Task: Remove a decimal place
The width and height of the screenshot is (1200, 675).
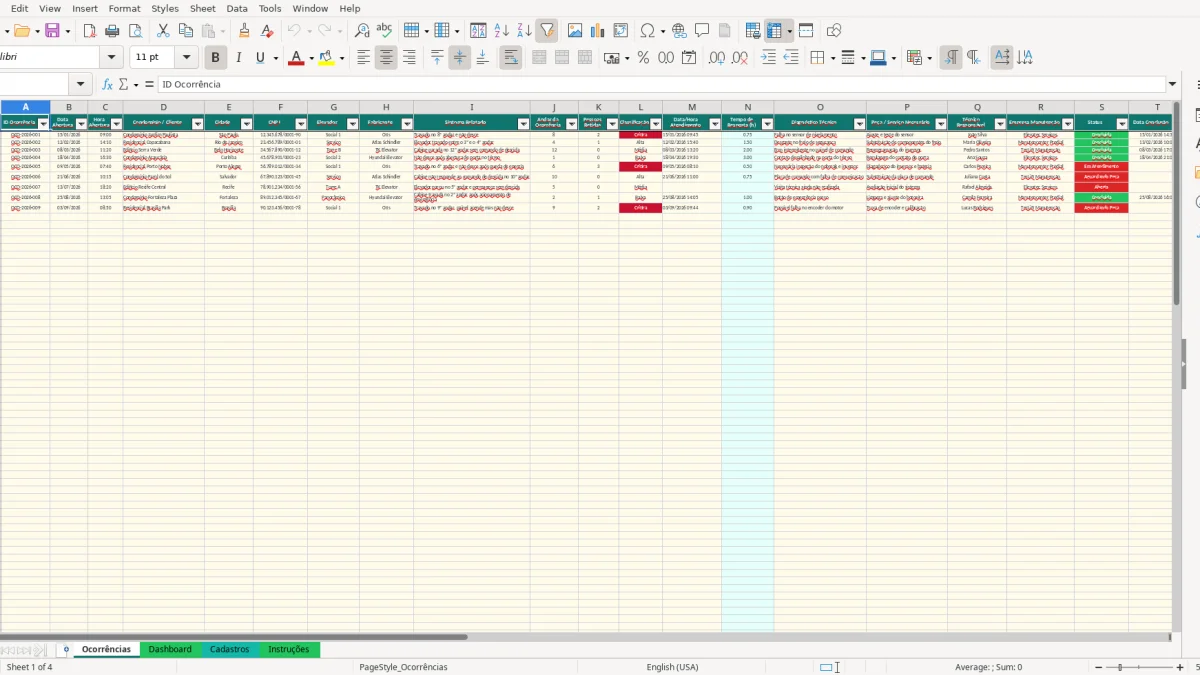Action: tap(740, 58)
